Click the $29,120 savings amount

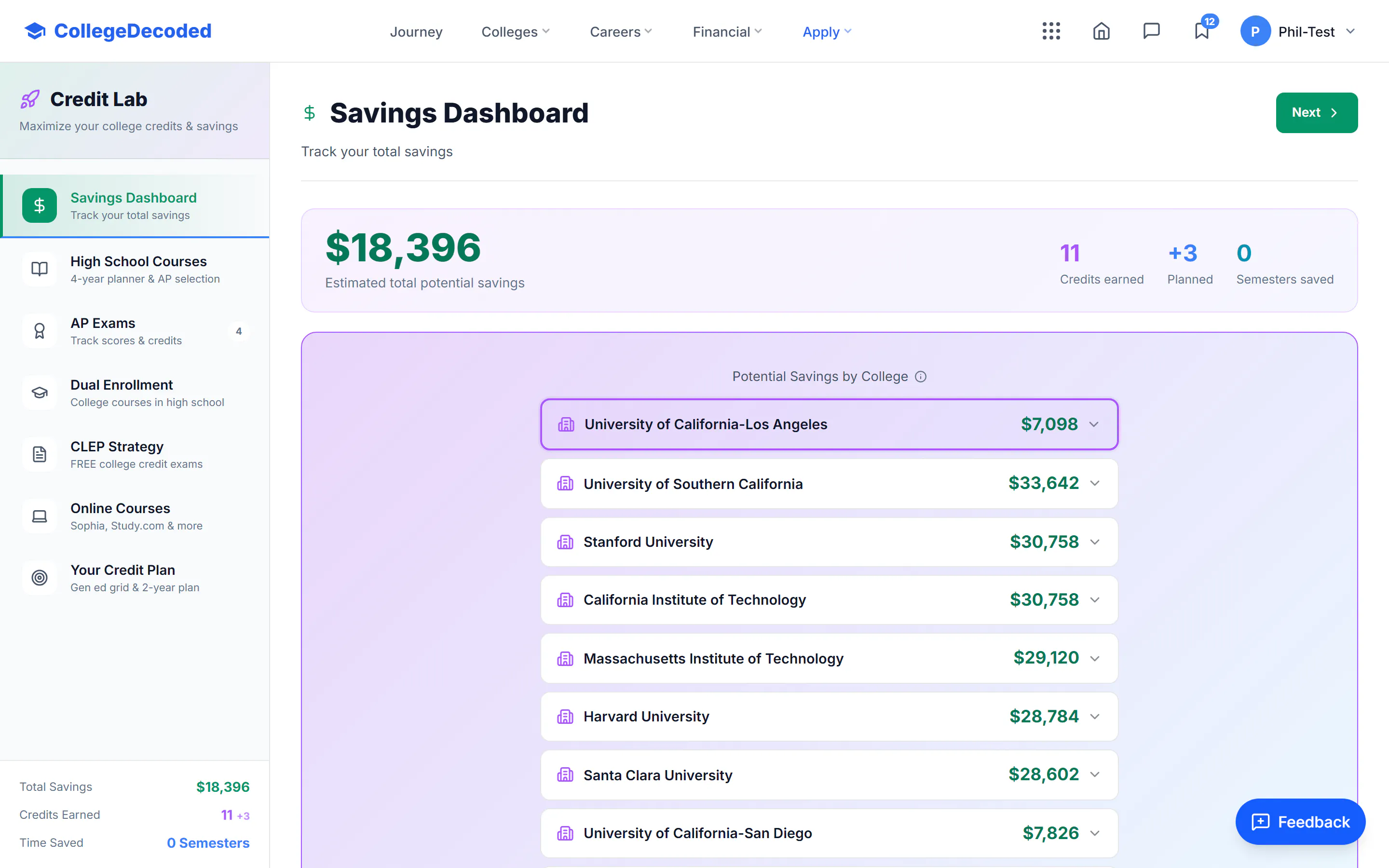click(1046, 658)
